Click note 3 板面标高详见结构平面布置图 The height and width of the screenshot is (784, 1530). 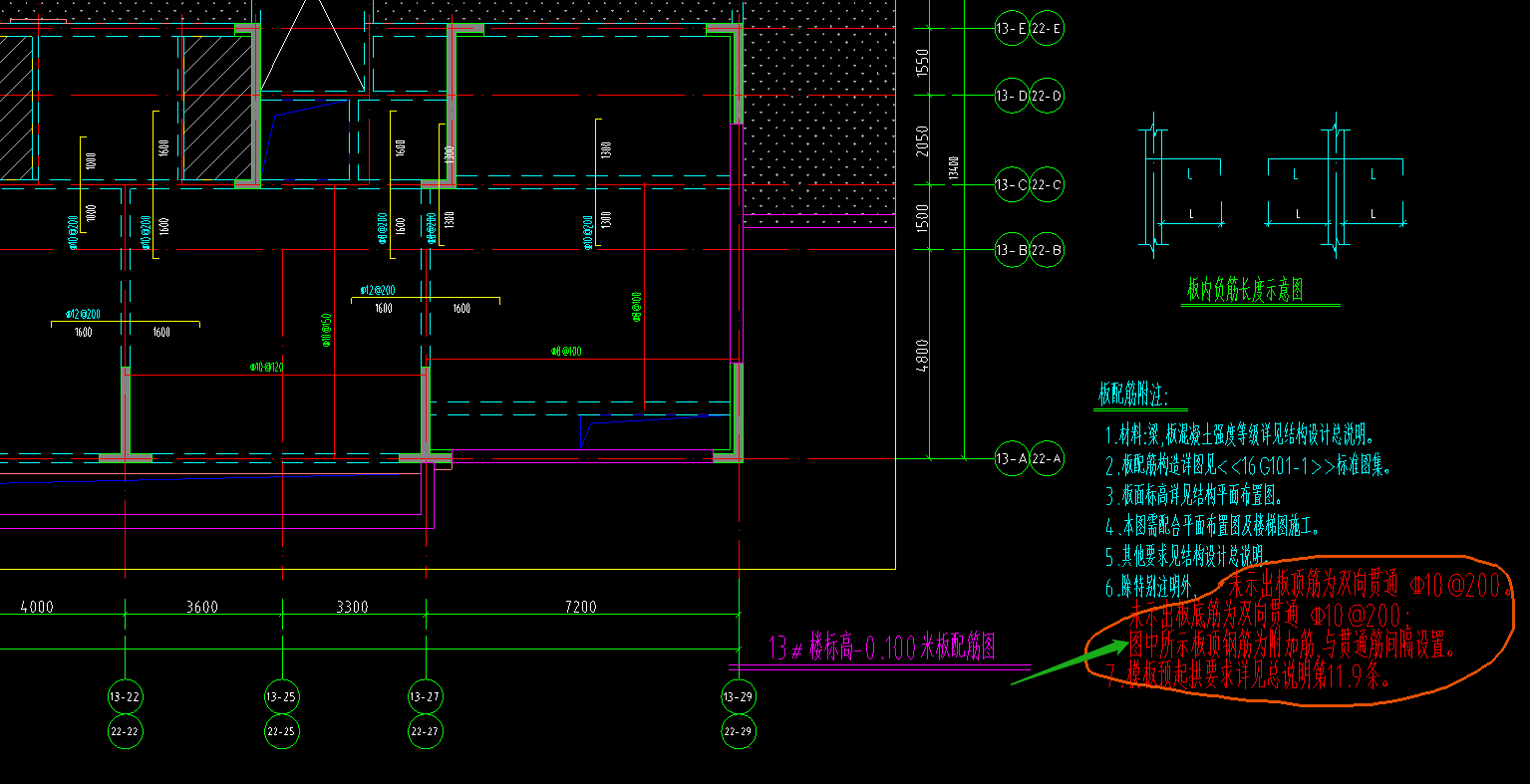click(1195, 495)
